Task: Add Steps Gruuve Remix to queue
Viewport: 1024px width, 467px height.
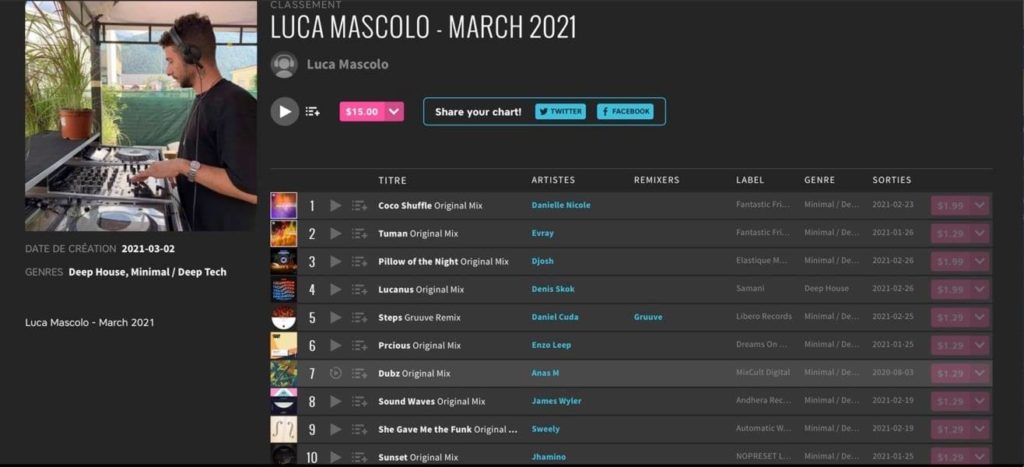Action: pyautogui.click(x=359, y=317)
